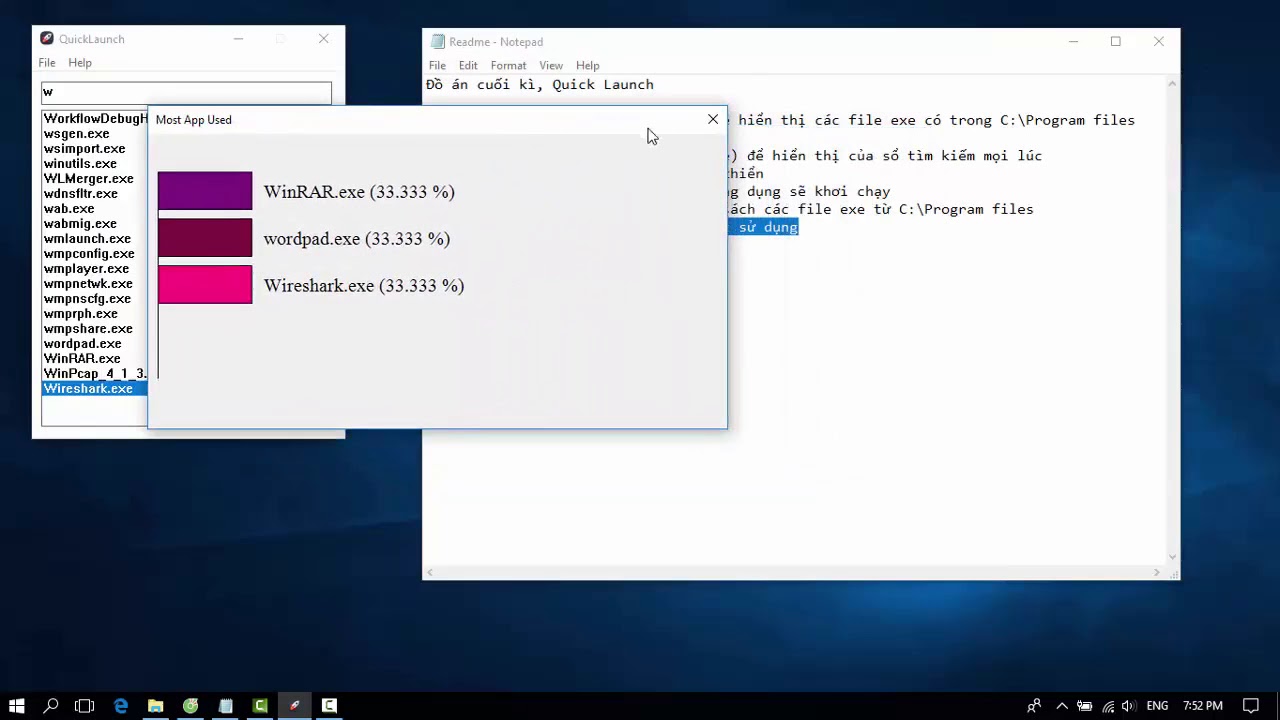Screen dimensions: 1280x720
Task: Select wmpconfig.exe in the QuickLaunch list
Action: (95, 254)
